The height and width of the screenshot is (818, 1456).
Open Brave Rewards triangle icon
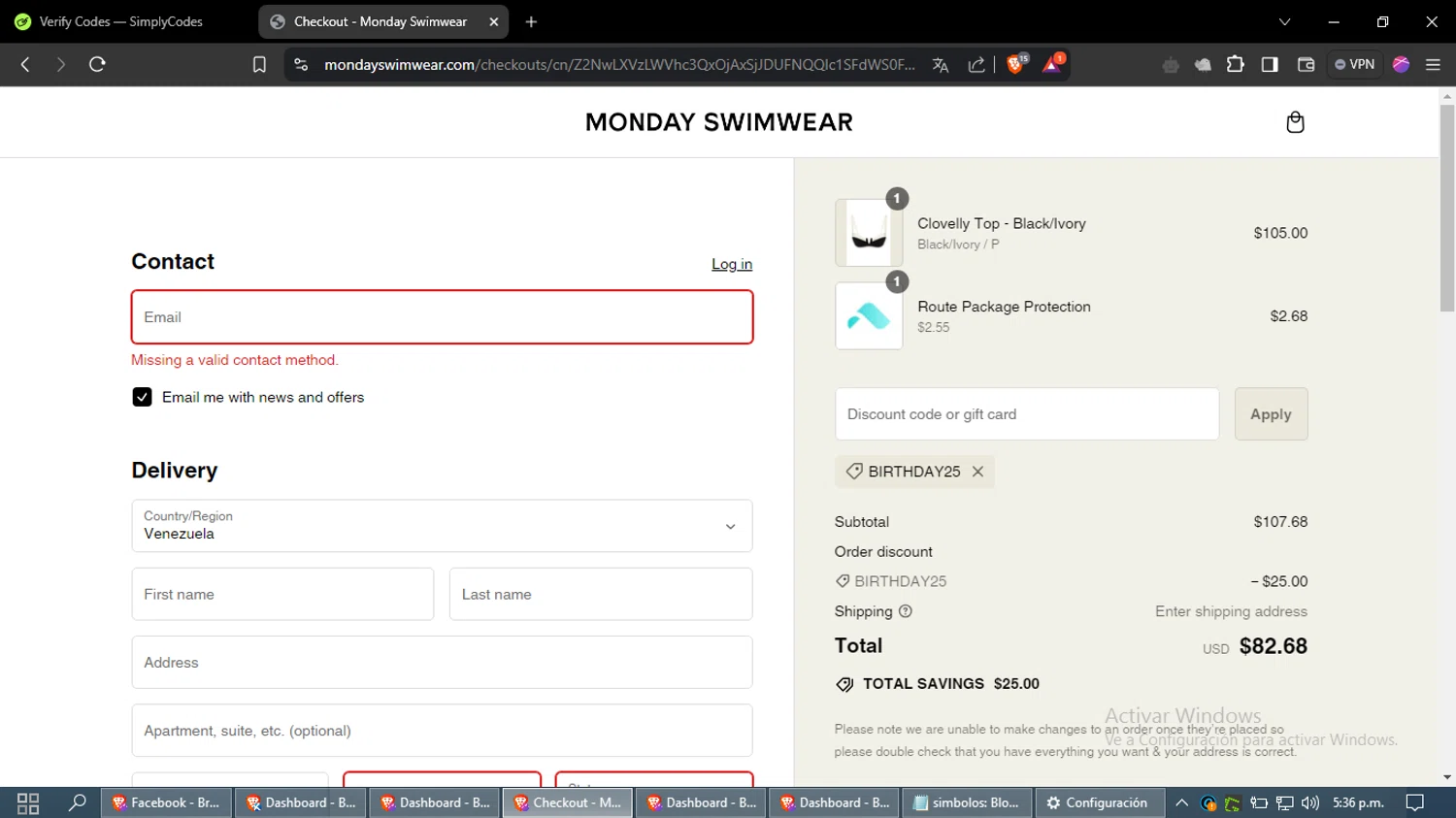1053,65
